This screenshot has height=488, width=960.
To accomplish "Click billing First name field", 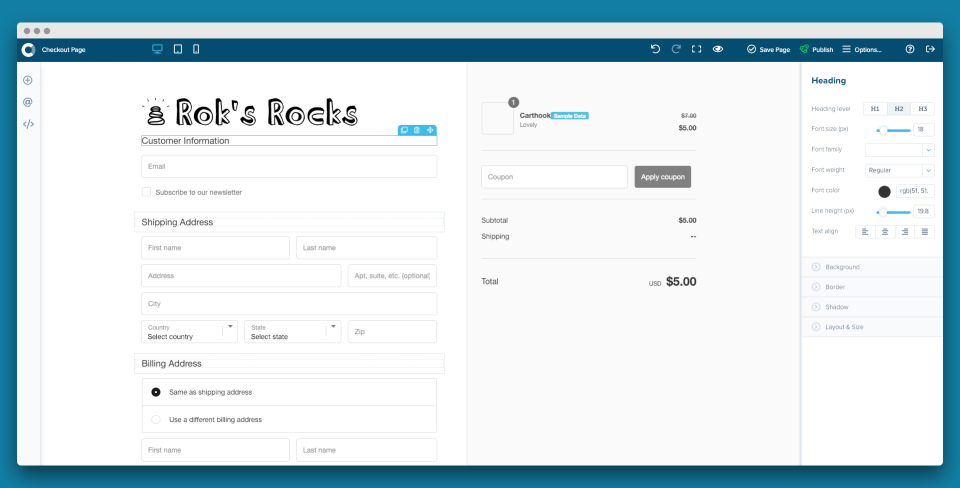I will point(216,450).
